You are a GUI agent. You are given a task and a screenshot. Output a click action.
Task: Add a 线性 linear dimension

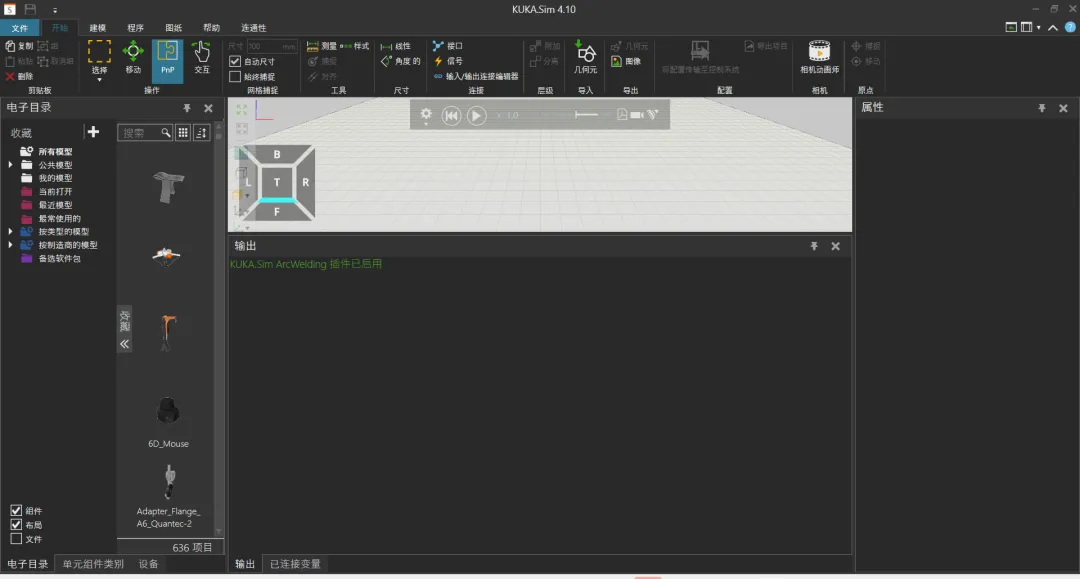(x=396, y=46)
